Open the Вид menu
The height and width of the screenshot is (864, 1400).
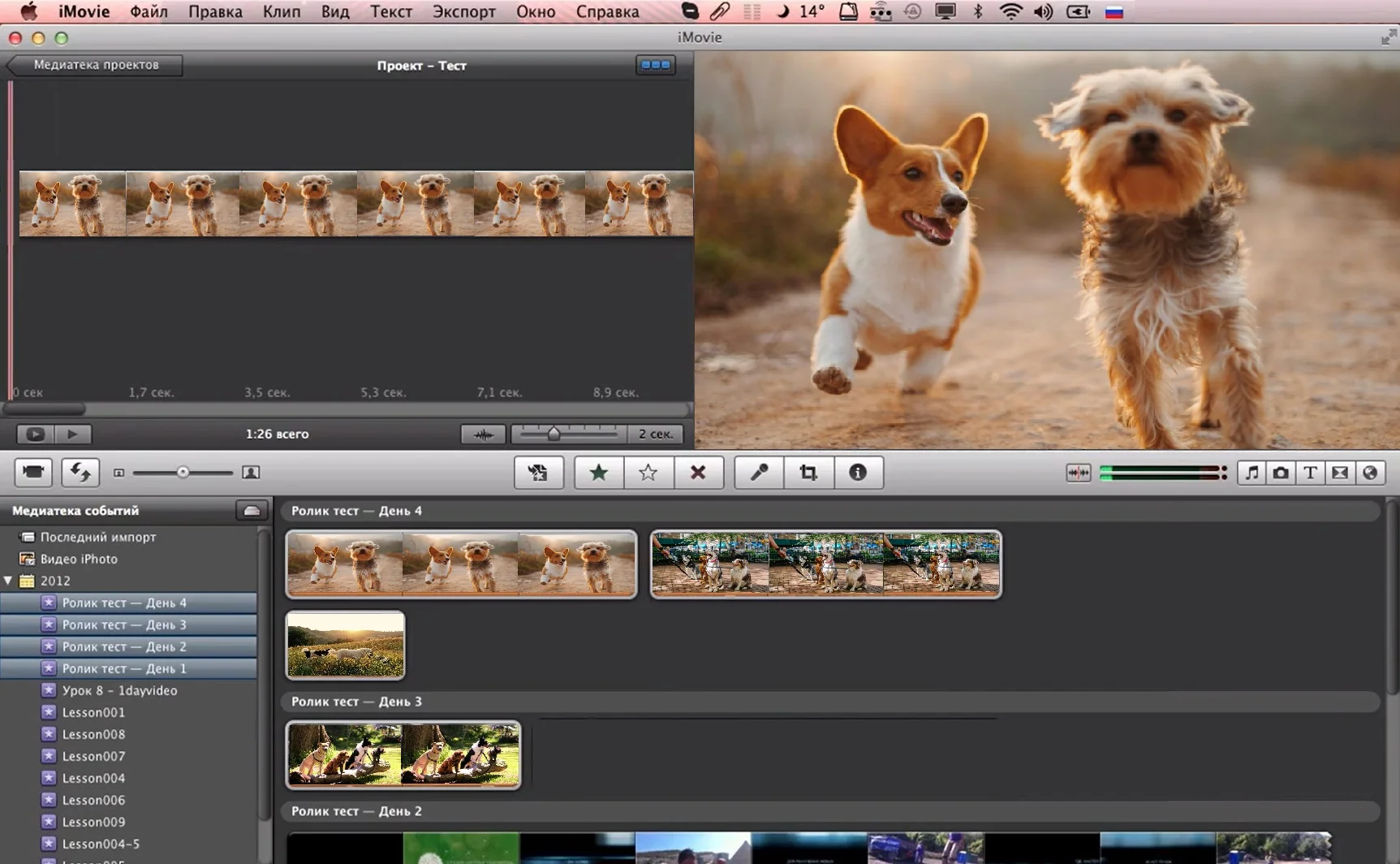334,11
